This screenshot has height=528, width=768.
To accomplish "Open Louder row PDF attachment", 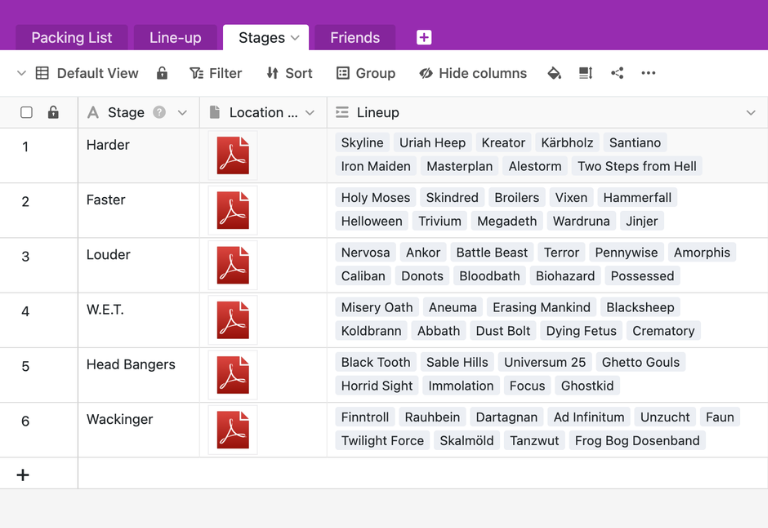I will click(x=233, y=265).
